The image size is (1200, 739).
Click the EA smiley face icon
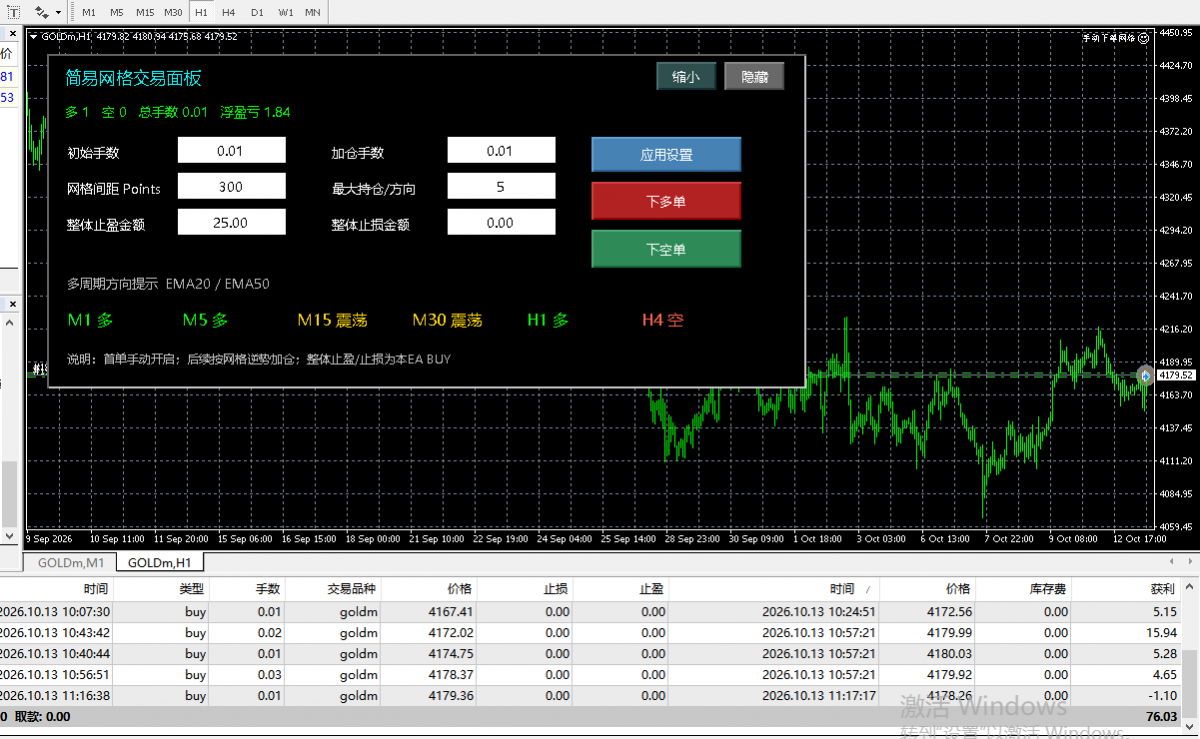tap(1144, 37)
